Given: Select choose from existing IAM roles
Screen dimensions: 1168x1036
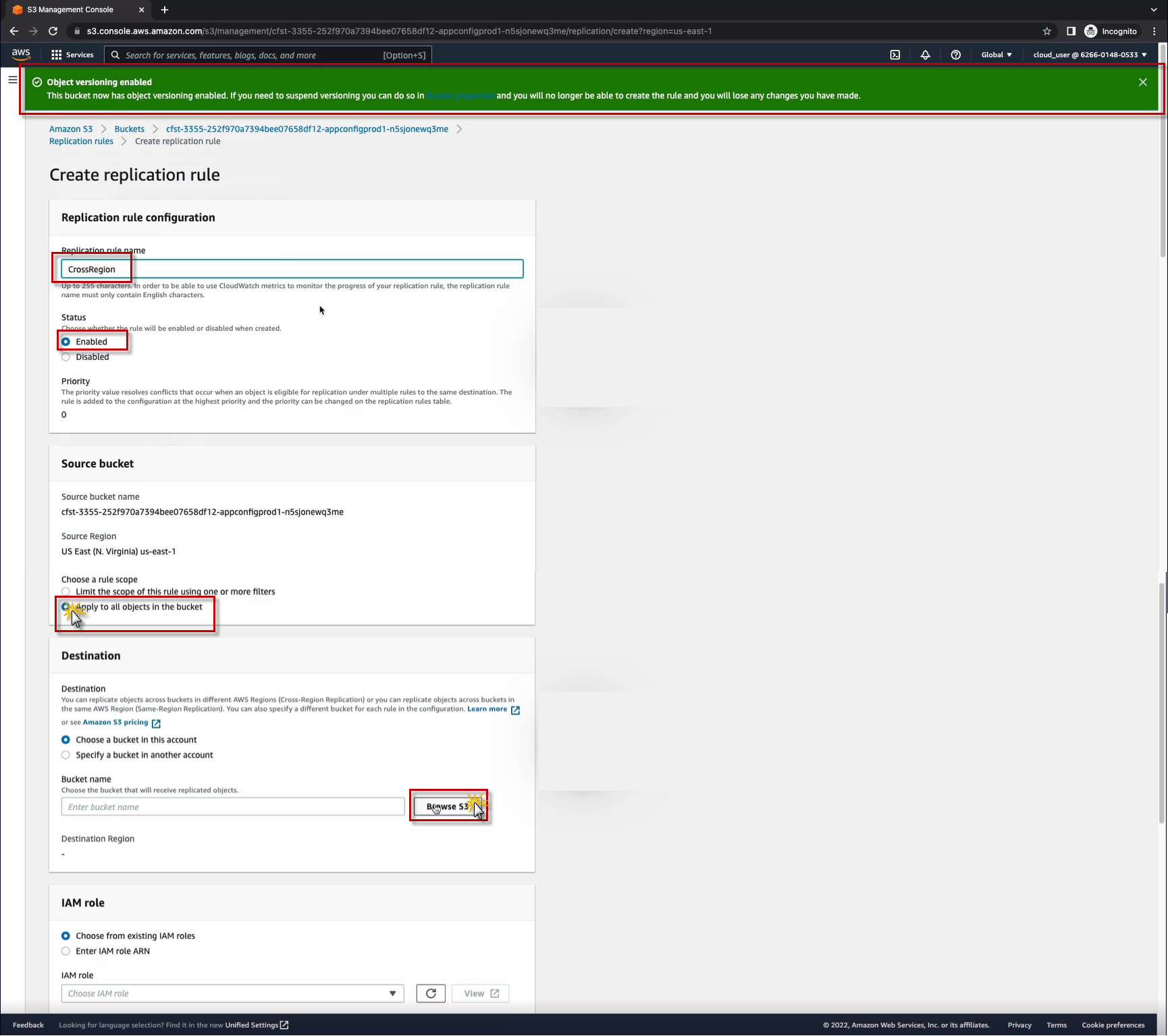Looking at the screenshot, I should coord(66,936).
